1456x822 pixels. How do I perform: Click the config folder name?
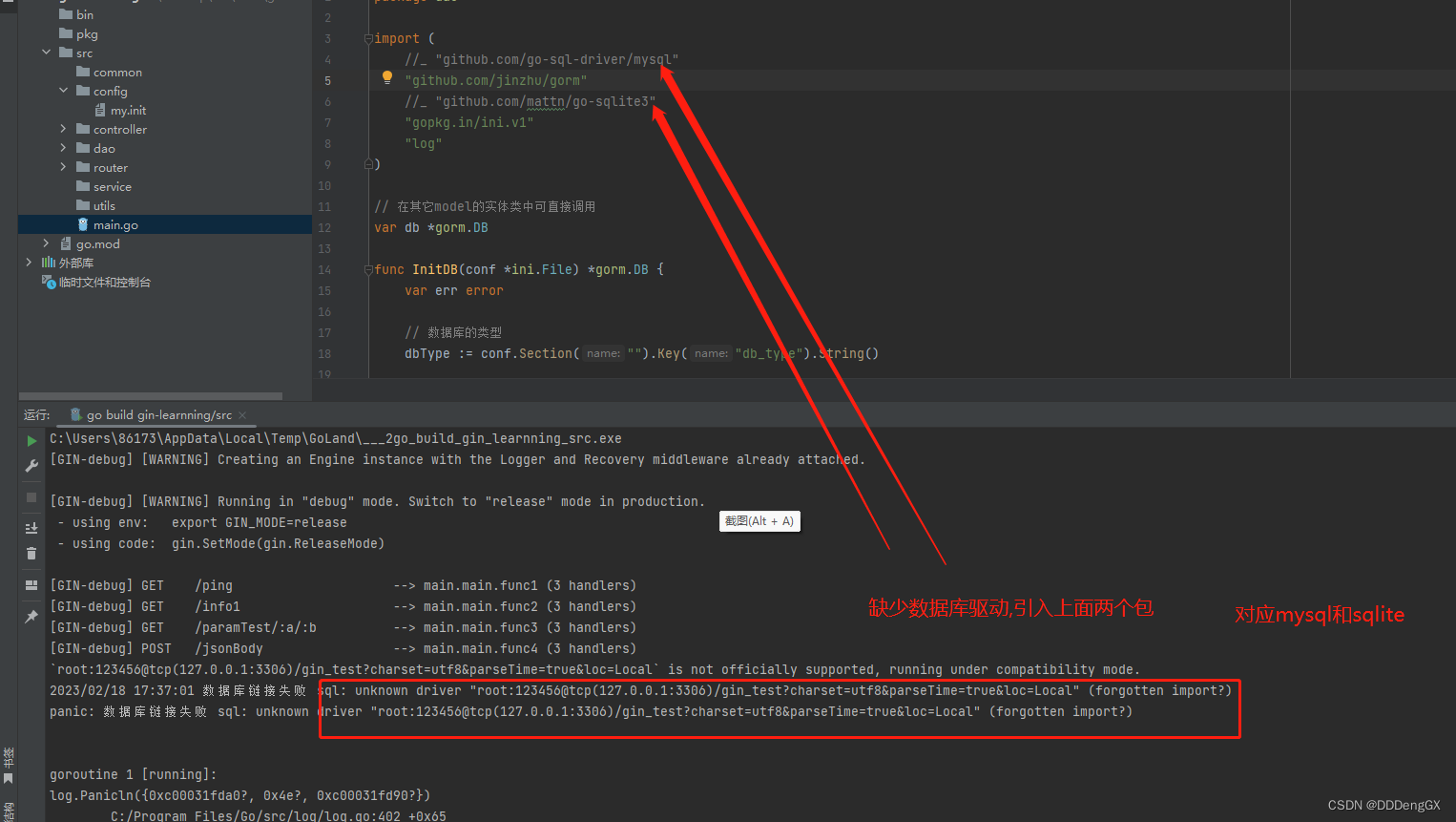(111, 91)
